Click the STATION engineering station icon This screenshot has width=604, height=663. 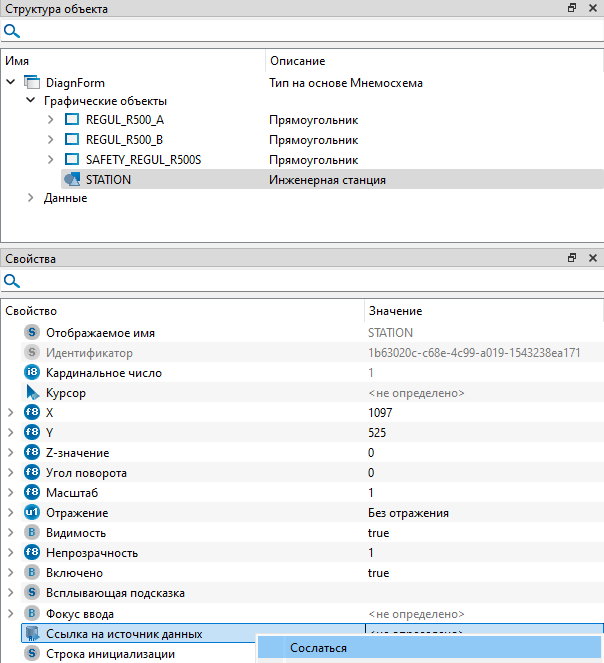[x=71, y=179]
